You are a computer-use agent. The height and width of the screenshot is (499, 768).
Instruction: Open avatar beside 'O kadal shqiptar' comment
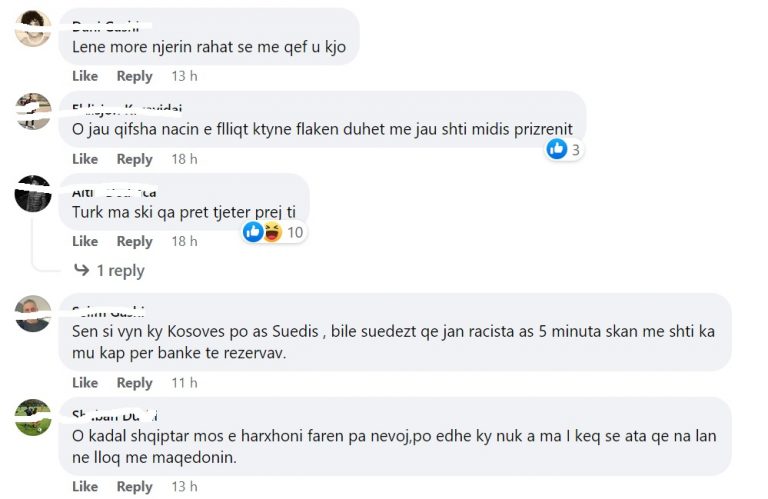tap(33, 417)
